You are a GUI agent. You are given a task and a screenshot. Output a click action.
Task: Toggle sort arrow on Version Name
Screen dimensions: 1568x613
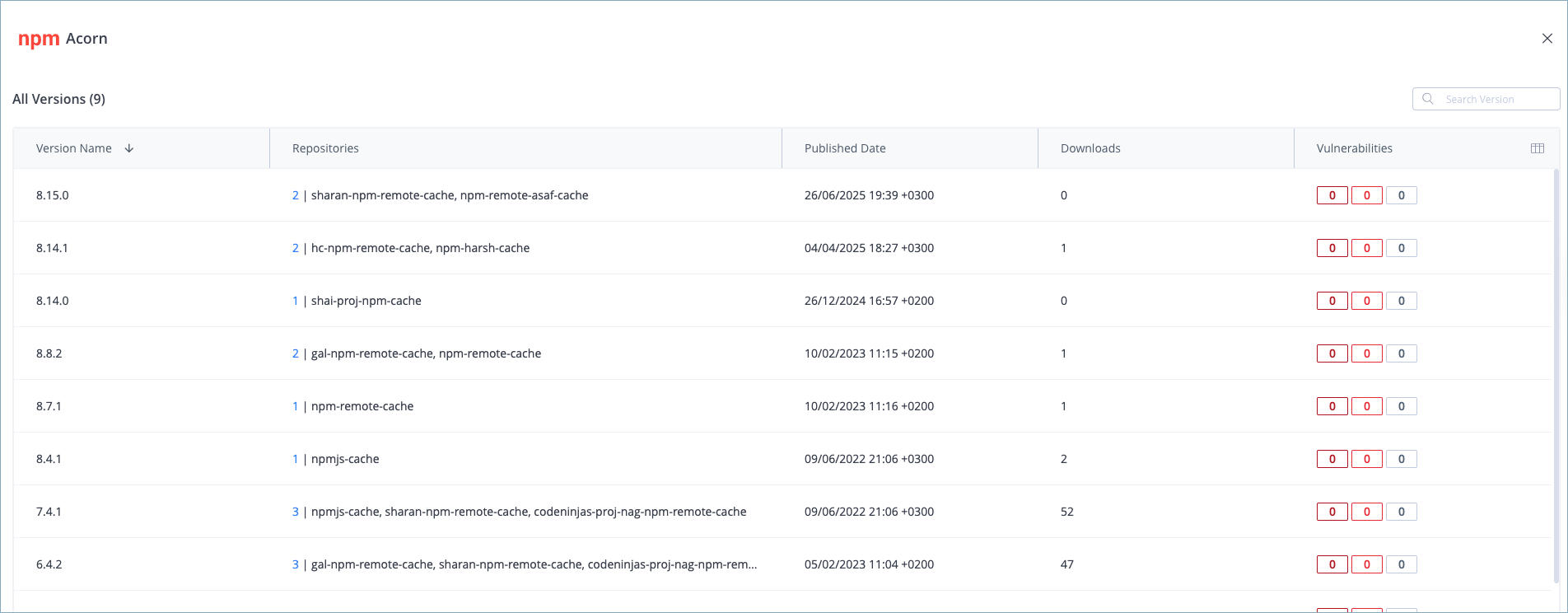(129, 148)
